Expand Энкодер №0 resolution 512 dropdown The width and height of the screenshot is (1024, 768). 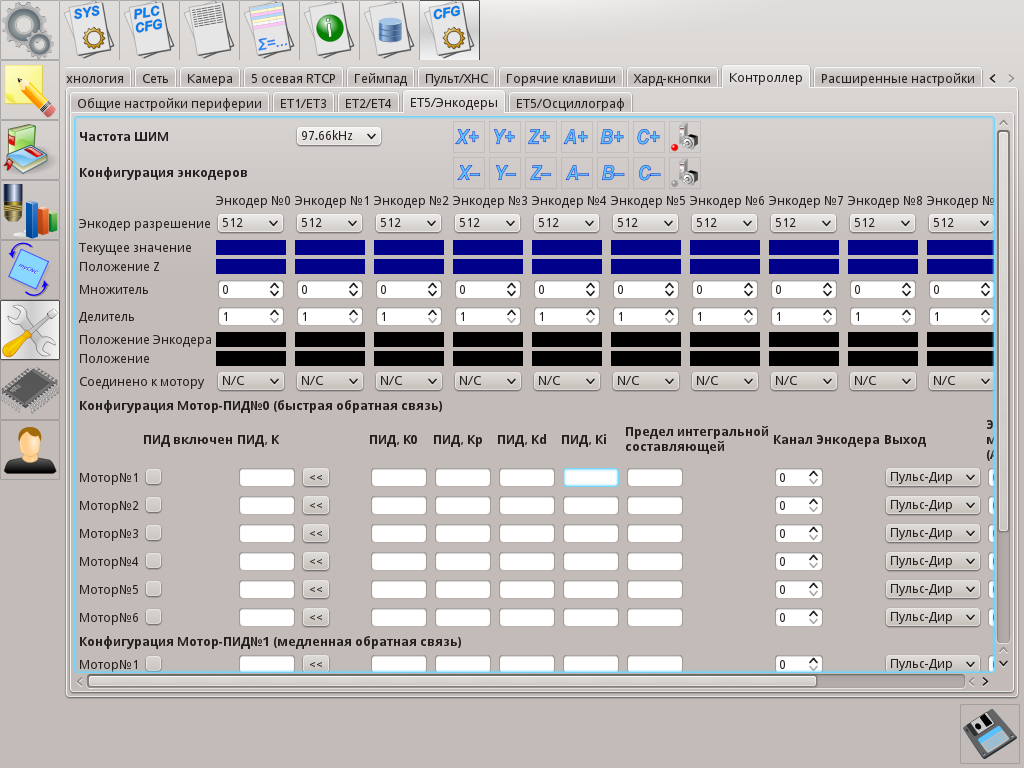click(x=251, y=223)
